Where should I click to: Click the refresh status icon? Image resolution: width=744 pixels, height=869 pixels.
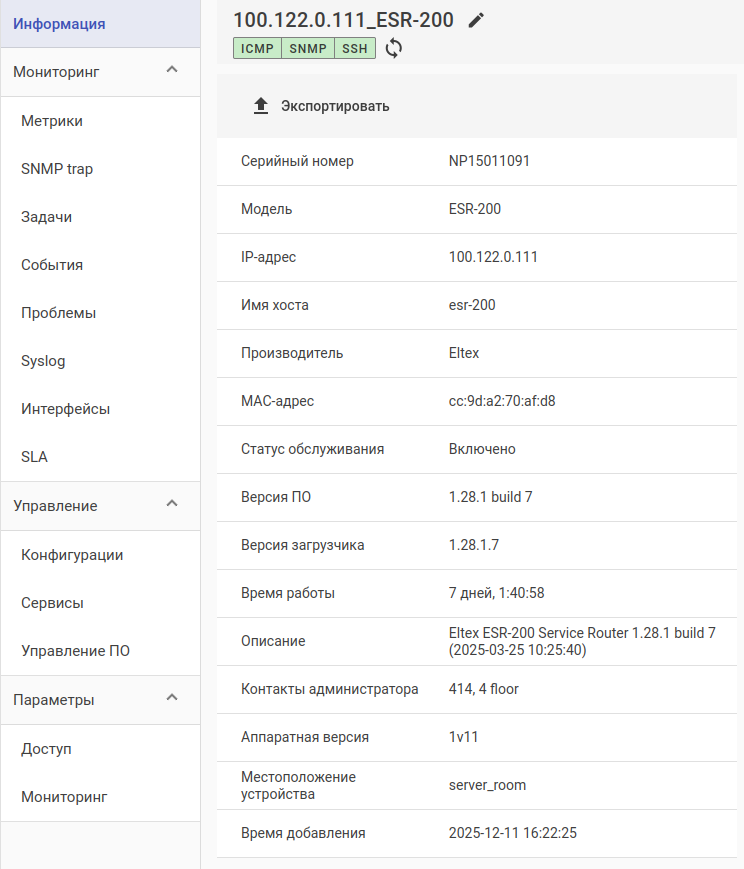pyautogui.click(x=394, y=48)
